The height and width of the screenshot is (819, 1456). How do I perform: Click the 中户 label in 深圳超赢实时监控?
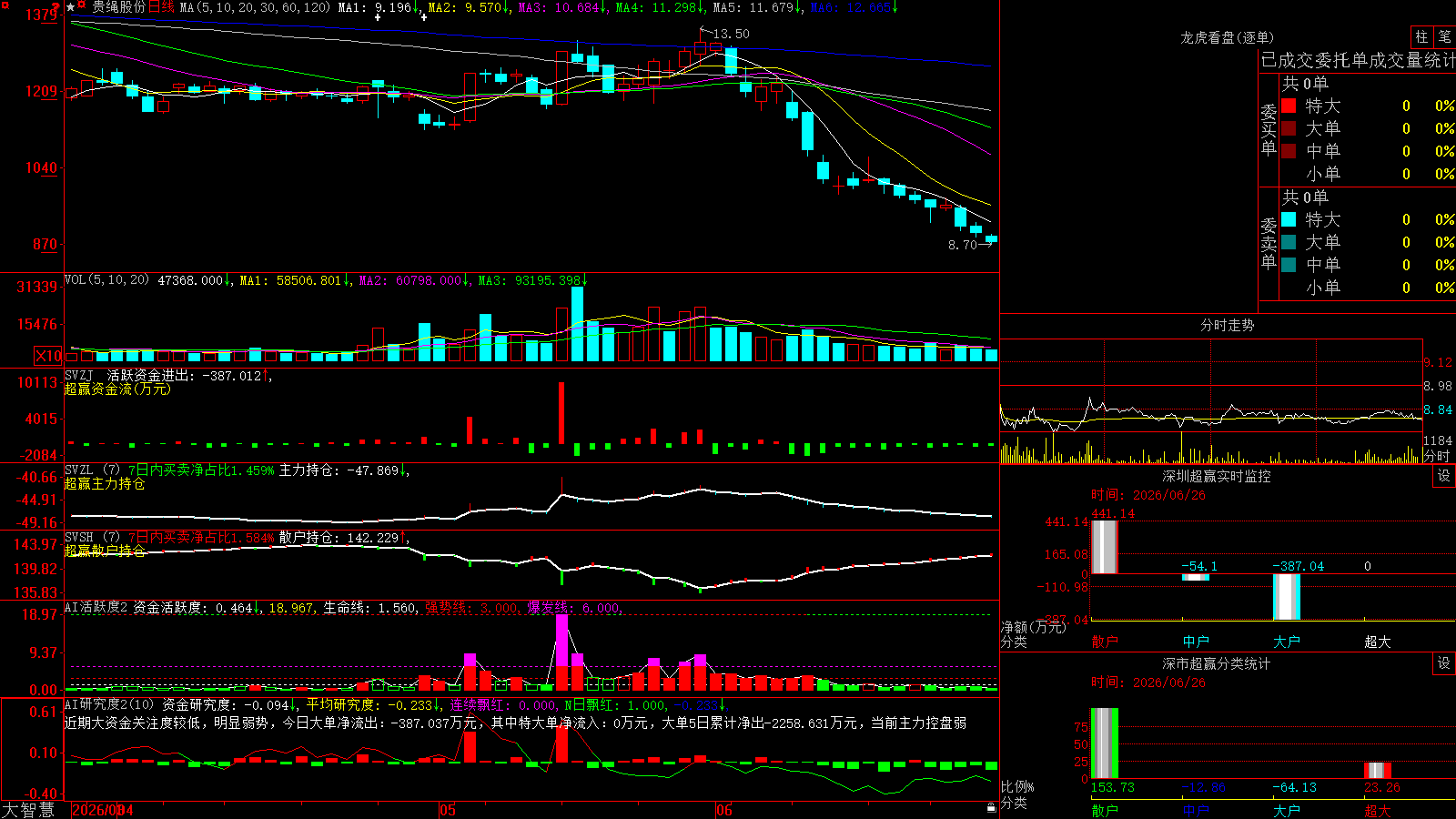pyautogui.click(x=1196, y=642)
